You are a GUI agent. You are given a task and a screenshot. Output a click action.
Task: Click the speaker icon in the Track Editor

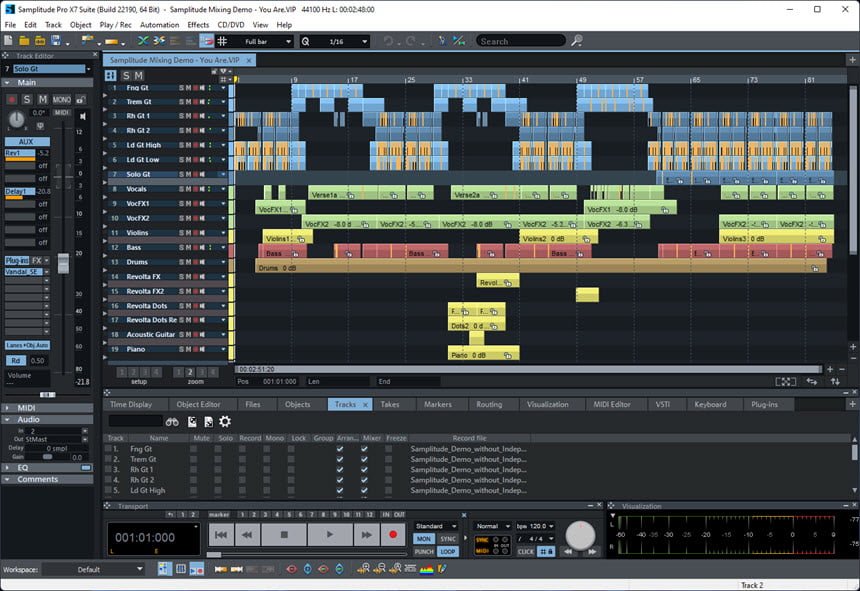click(83, 116)
